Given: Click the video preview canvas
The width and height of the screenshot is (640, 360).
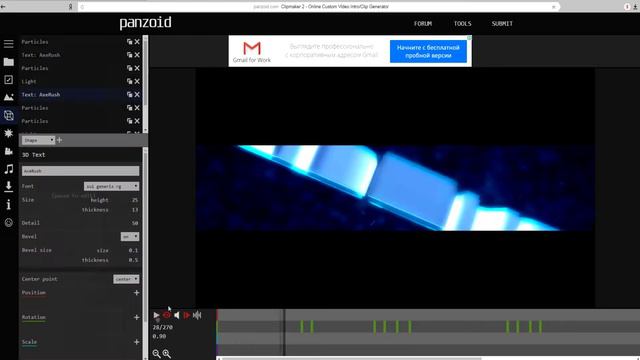Looking at the screenshot, I should pyautogui.click(x=395, y=188).
